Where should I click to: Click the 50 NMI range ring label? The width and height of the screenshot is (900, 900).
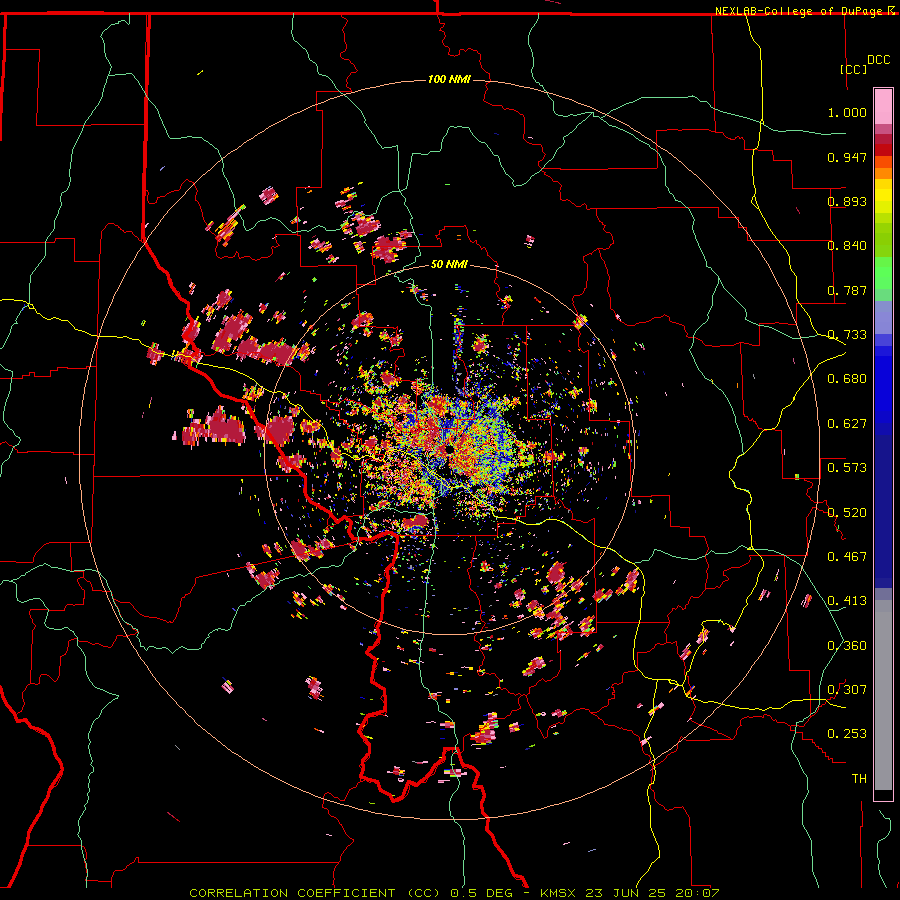click(449, 265)
